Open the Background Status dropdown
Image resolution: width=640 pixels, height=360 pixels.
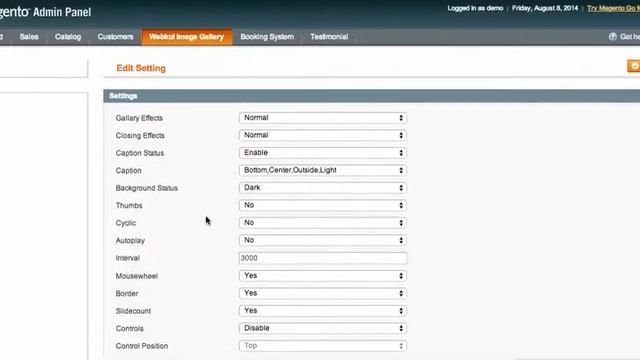[x=322, y=188]
